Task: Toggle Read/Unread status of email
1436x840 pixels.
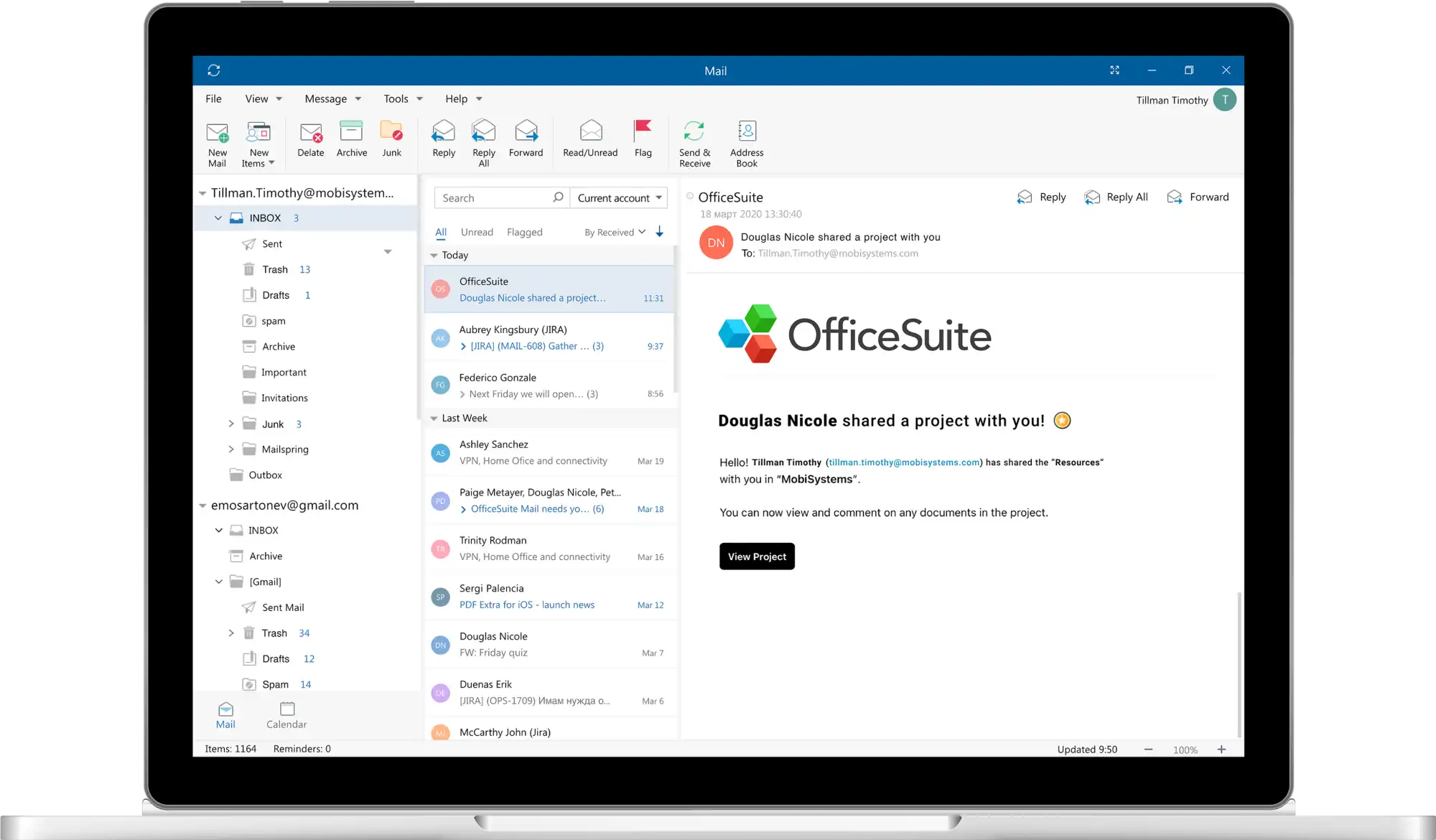Action: click(x=590, y=140)
